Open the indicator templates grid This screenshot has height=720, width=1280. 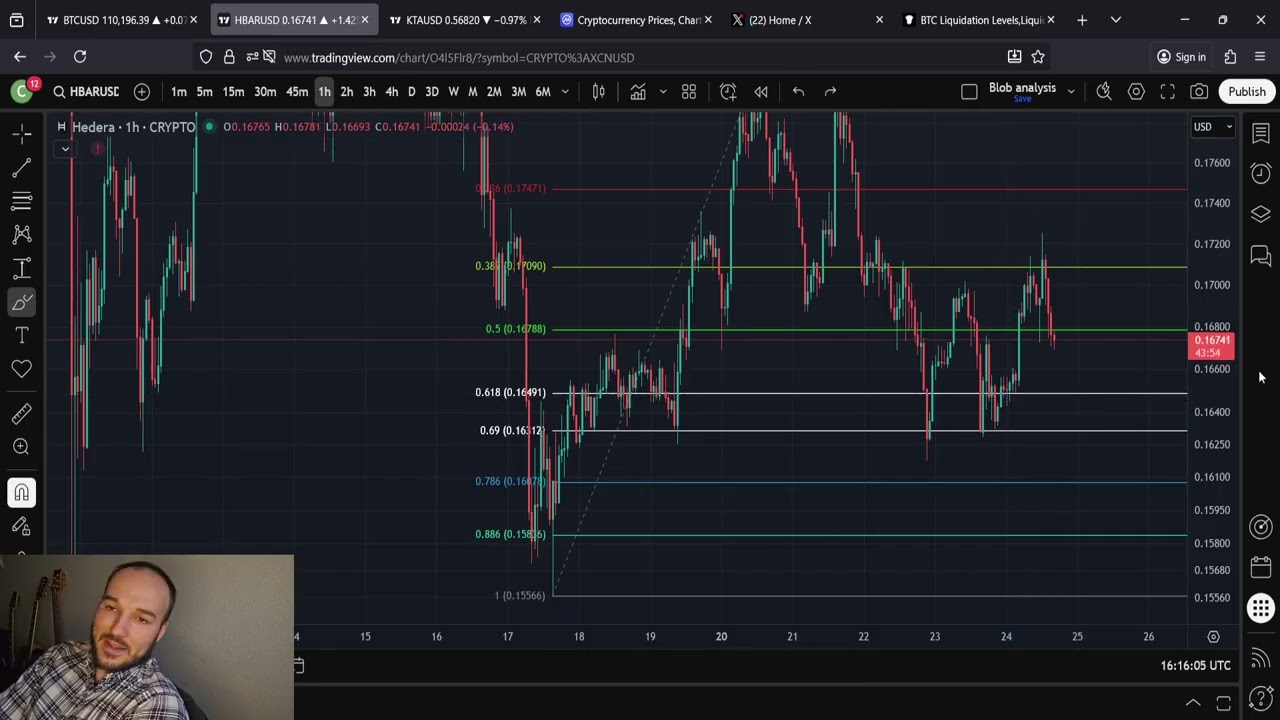pyautogui.click(x=689, y=91)
